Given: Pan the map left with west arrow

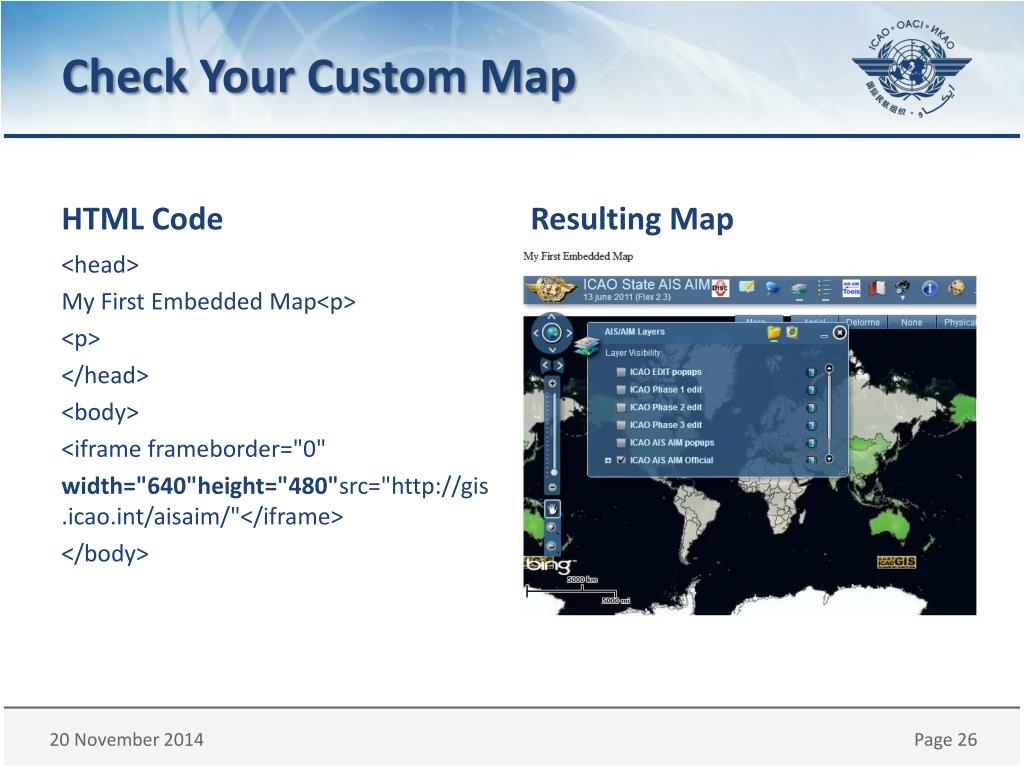Looking at the screenshot, I should click(536, 333).
